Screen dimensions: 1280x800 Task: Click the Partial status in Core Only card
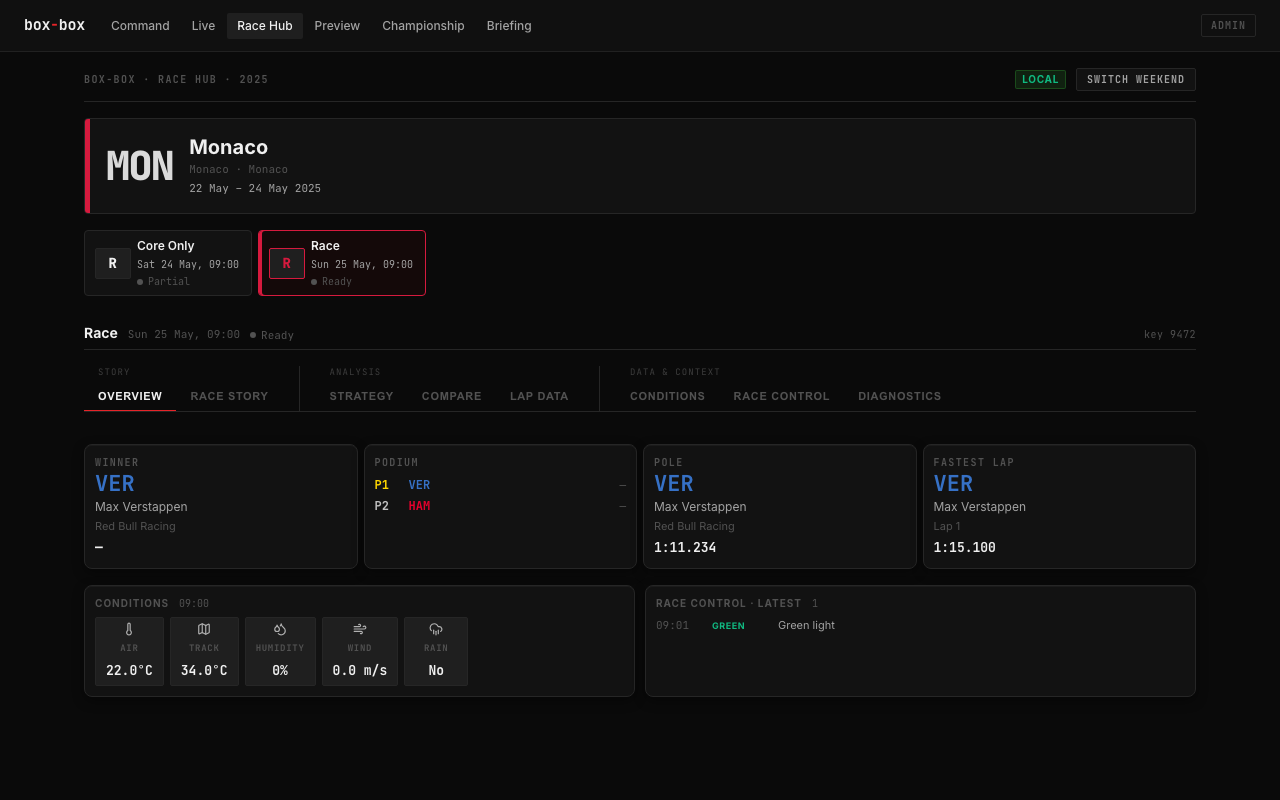coord(163,282)
